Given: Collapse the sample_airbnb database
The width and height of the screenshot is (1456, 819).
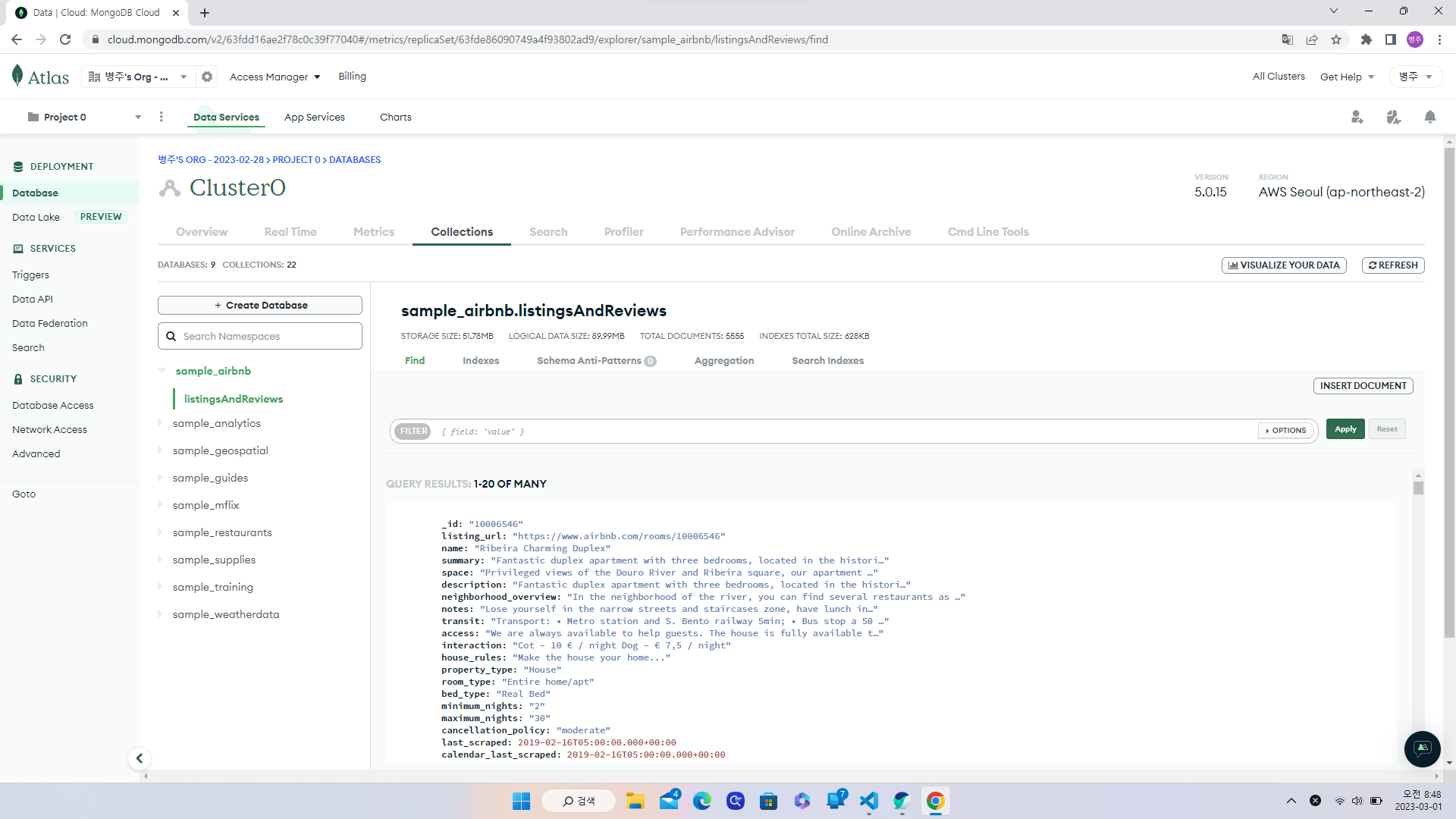Looking at the screenshot, I should [162, 371].
